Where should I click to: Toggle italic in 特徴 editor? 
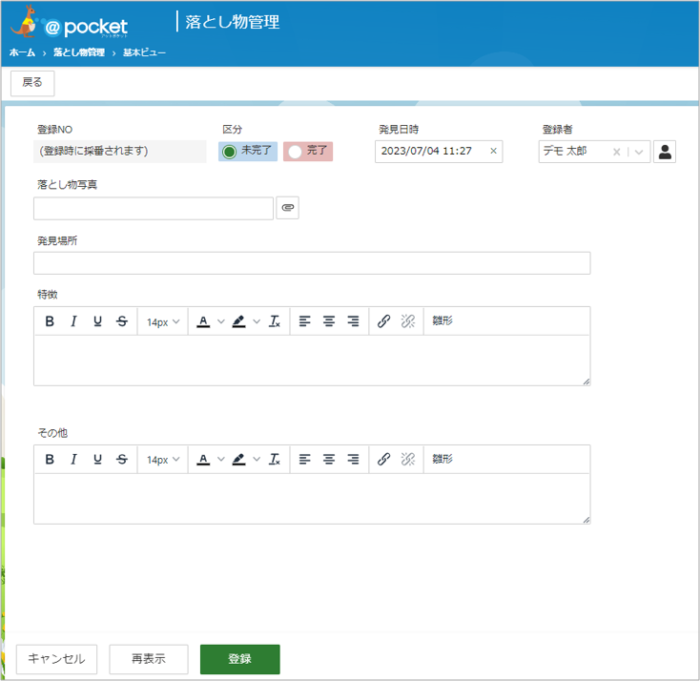pos(74,321)
